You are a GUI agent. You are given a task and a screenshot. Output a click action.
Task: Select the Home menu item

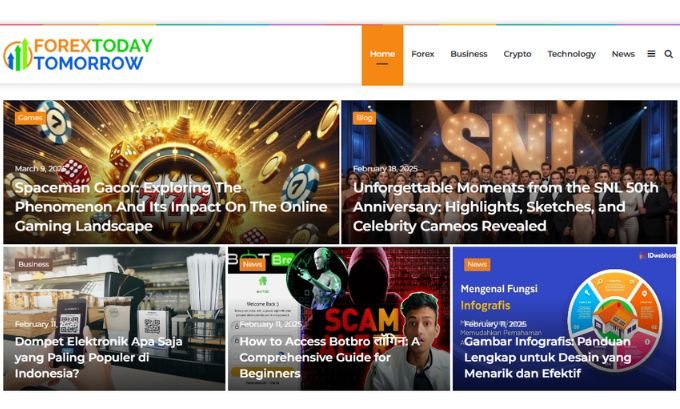pyautogui.click(x=382, y=55)
